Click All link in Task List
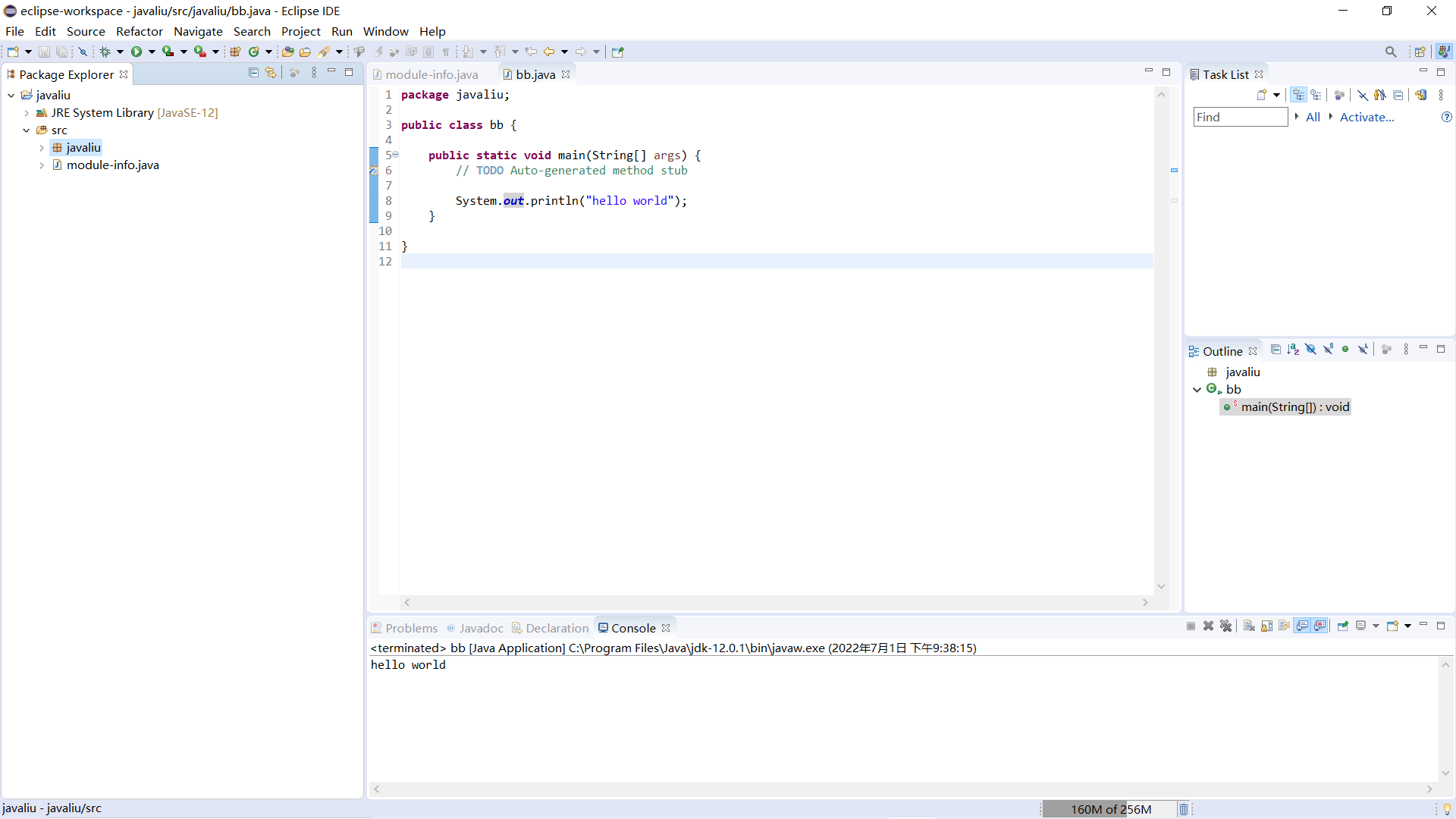The height and width of the screenshot is (819, 1456). pos(1313,117)
